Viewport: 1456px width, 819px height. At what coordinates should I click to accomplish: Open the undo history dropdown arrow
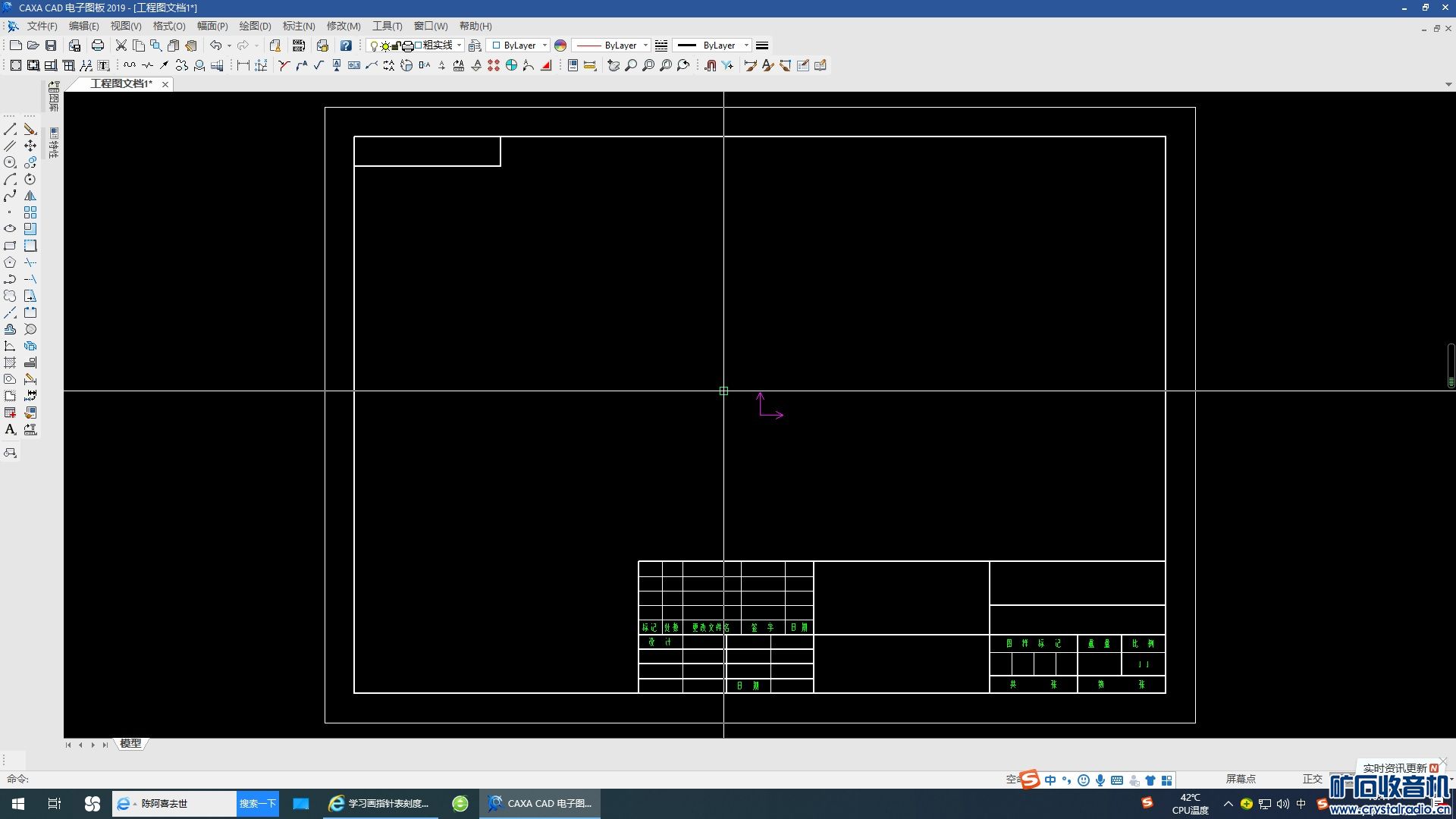click(229, 45)
